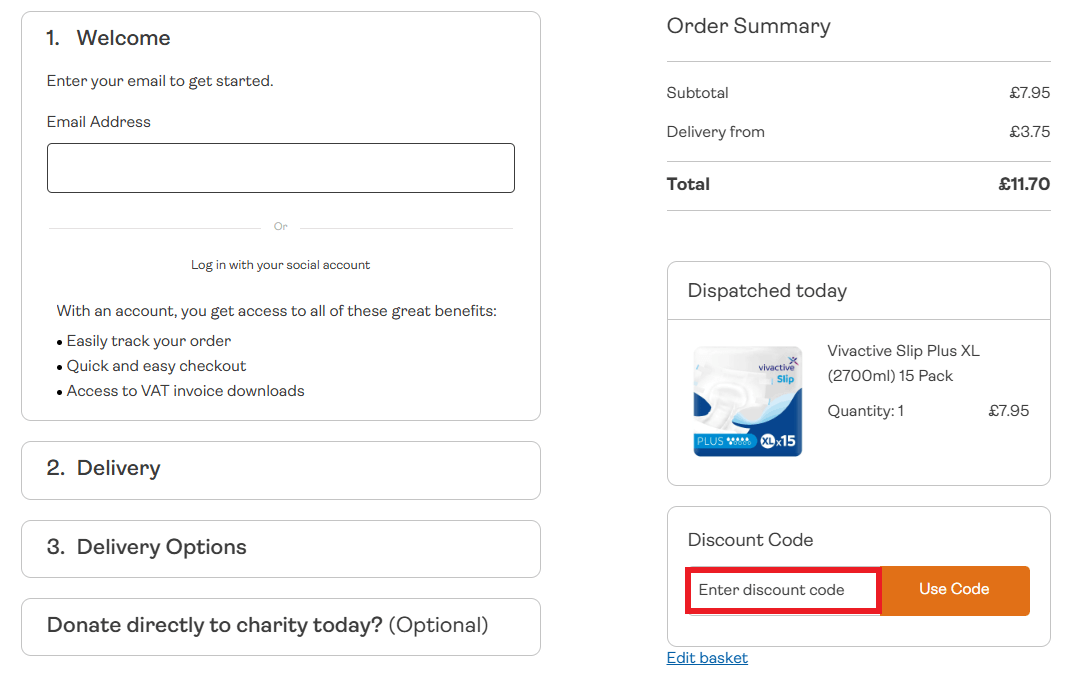
Task: Click the Use Code button
Action: click(x=954, y=591)
